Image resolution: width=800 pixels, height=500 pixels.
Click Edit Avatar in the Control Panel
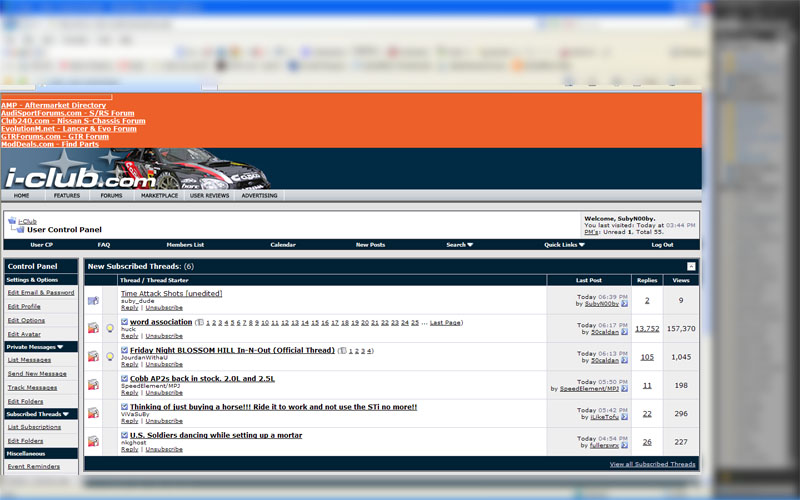(23, 334)
